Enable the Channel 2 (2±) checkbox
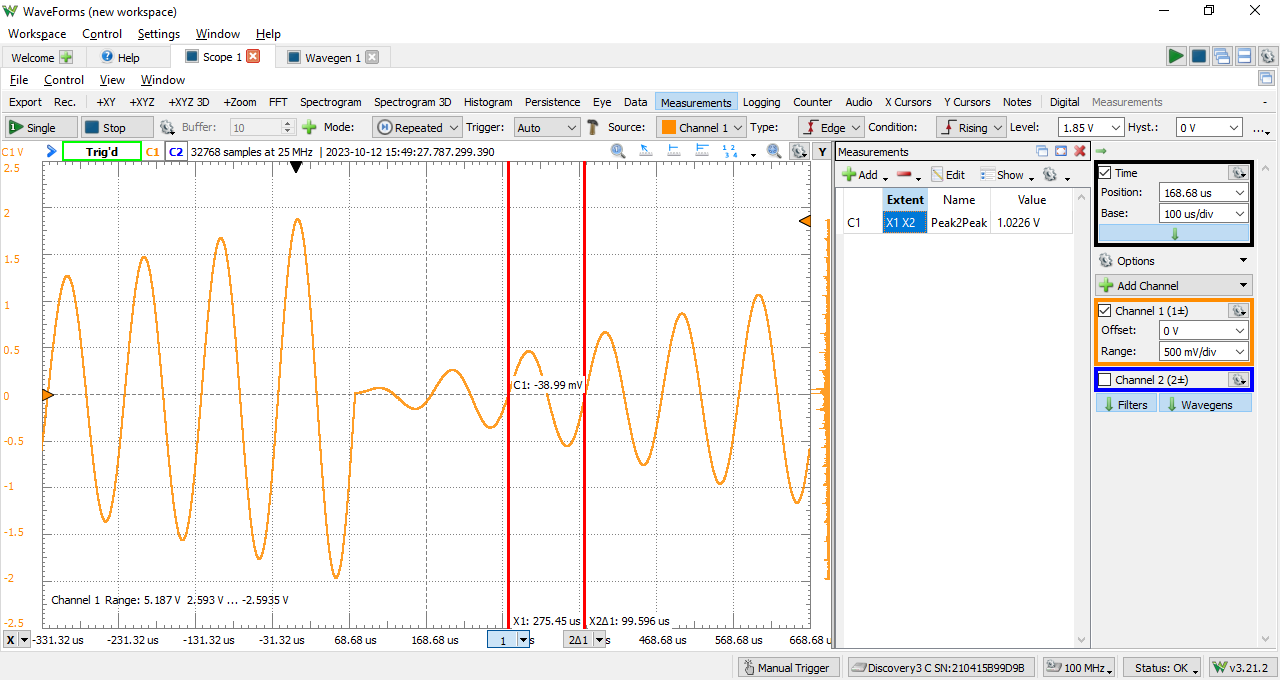The width and height of the screenshot is (1280, 680). click(x=1103, y=379)
